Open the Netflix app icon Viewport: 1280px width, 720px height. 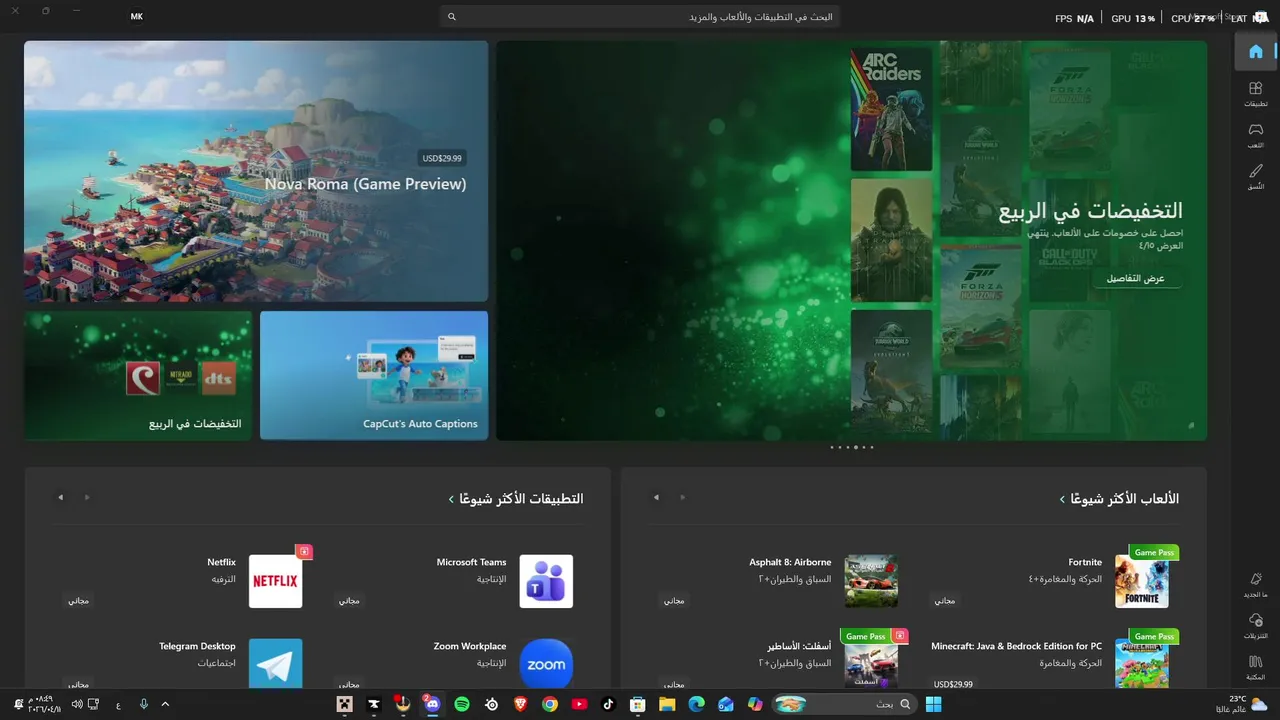(275, 581)
